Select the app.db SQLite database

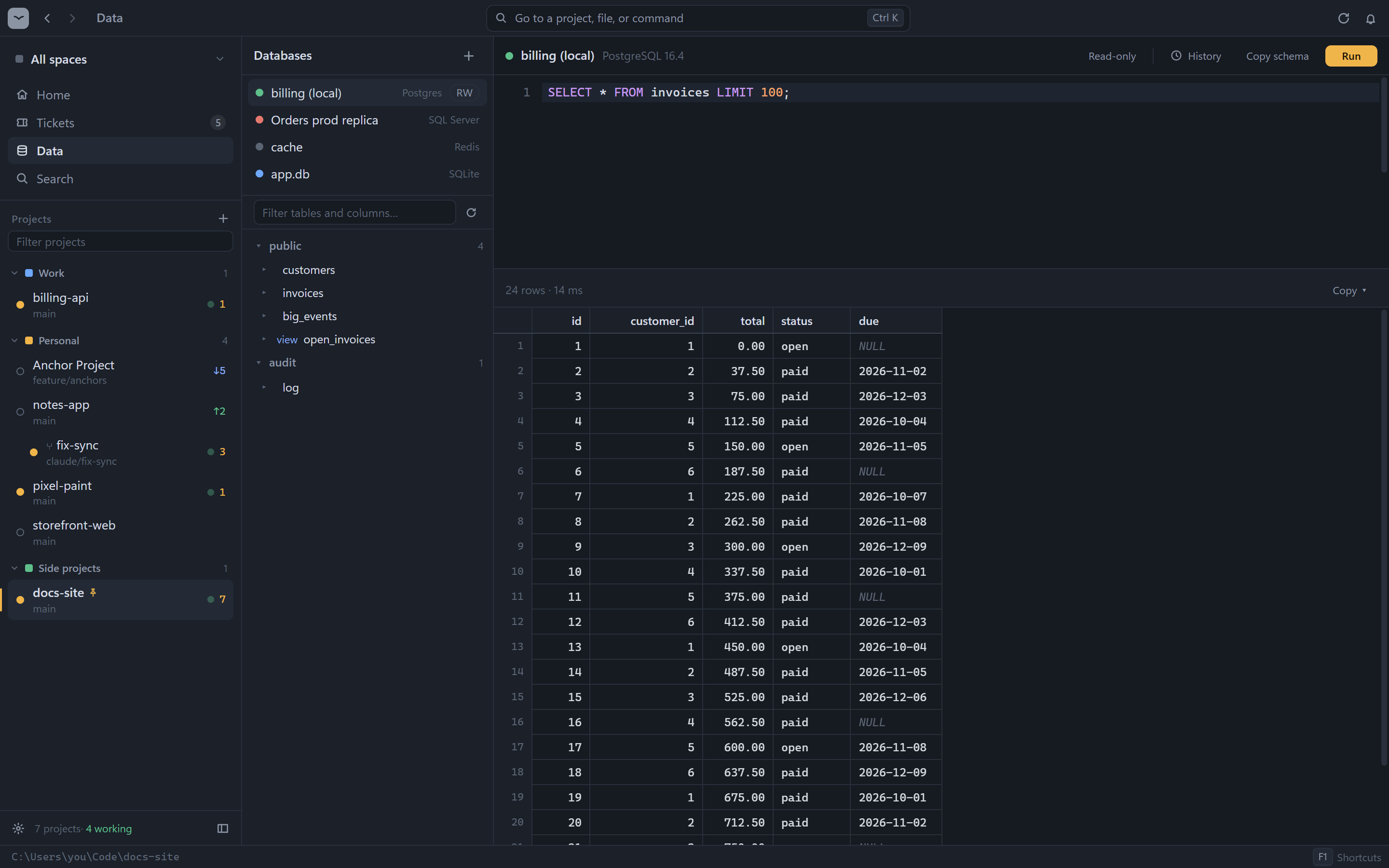point(368,174)
